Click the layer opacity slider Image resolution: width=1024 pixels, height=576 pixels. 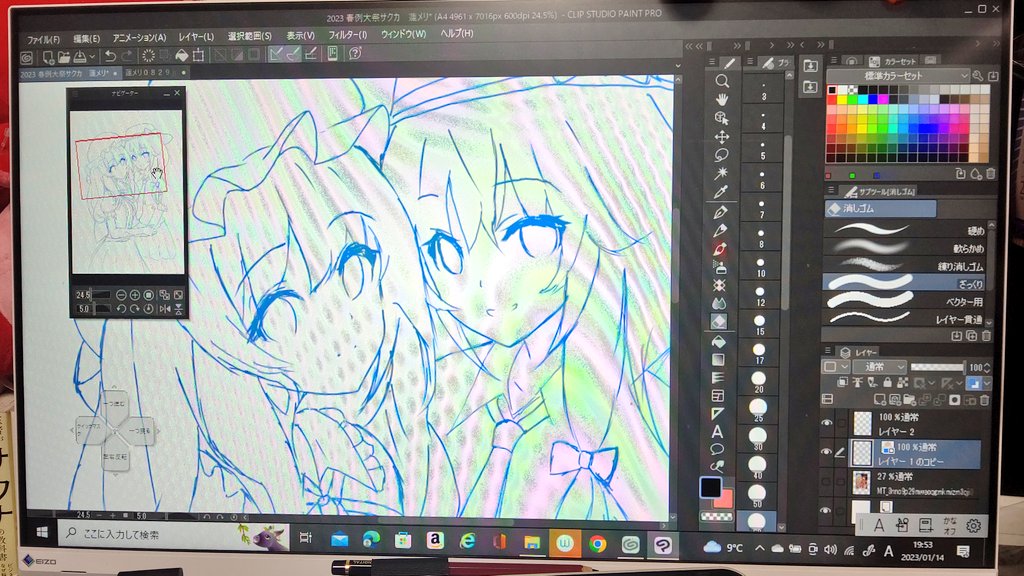(x=937, y=367)
